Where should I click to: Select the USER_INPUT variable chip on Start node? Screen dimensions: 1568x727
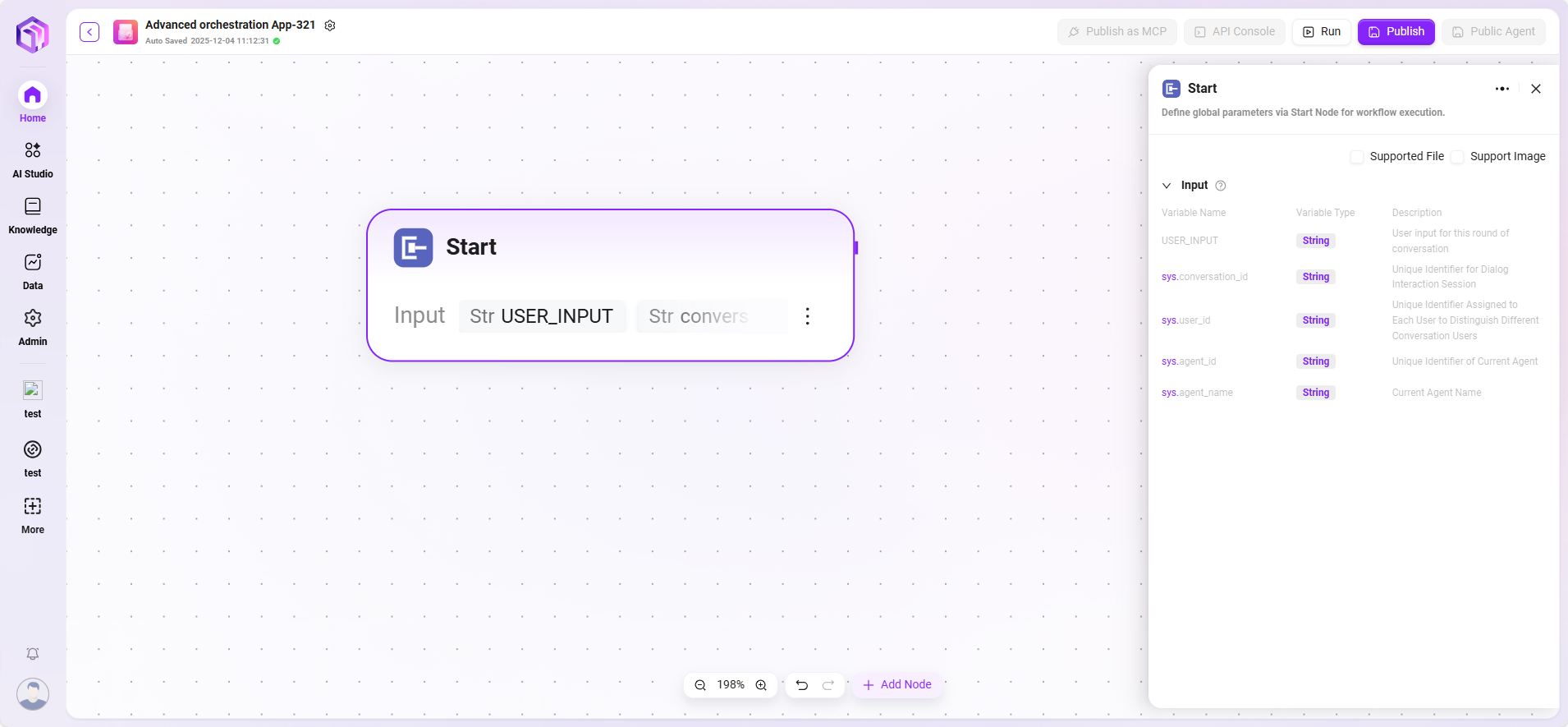coord(542,316)
